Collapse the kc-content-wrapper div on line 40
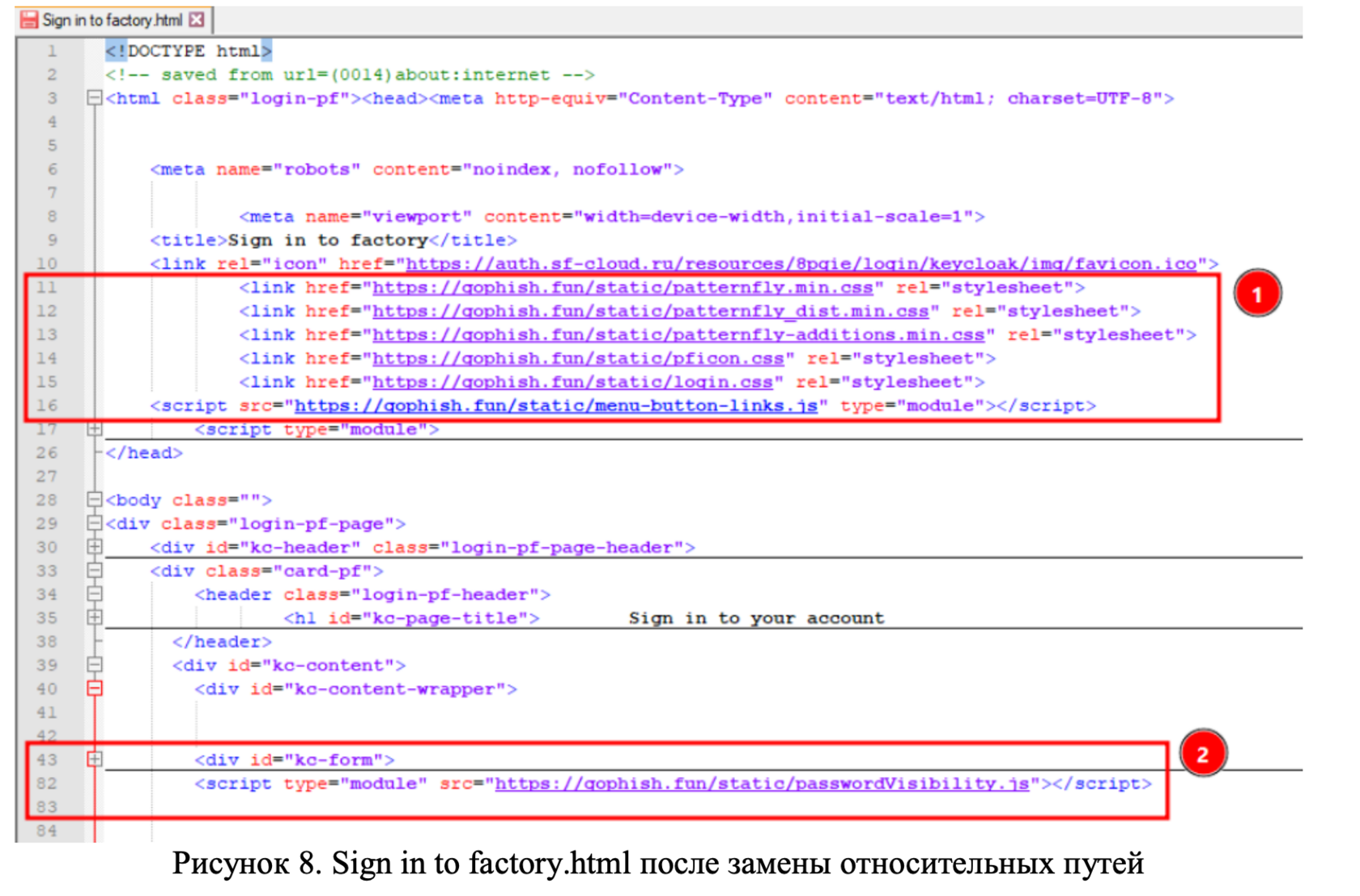 click(x=95, y=689)
